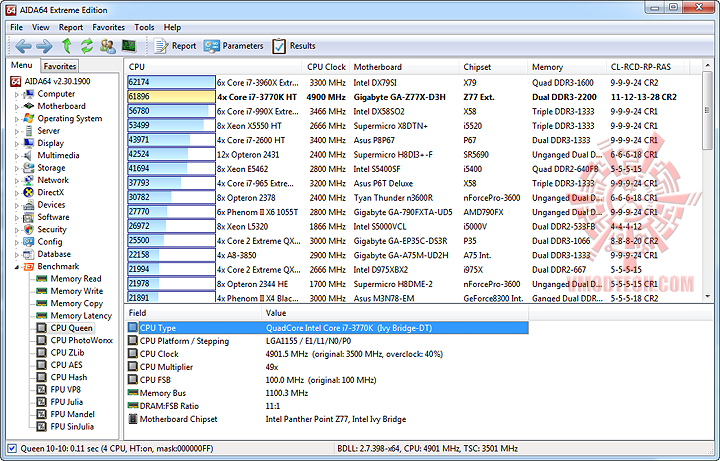Expand the Display tree node
Screen dimensions: 720x461
(x=17, y=144)
